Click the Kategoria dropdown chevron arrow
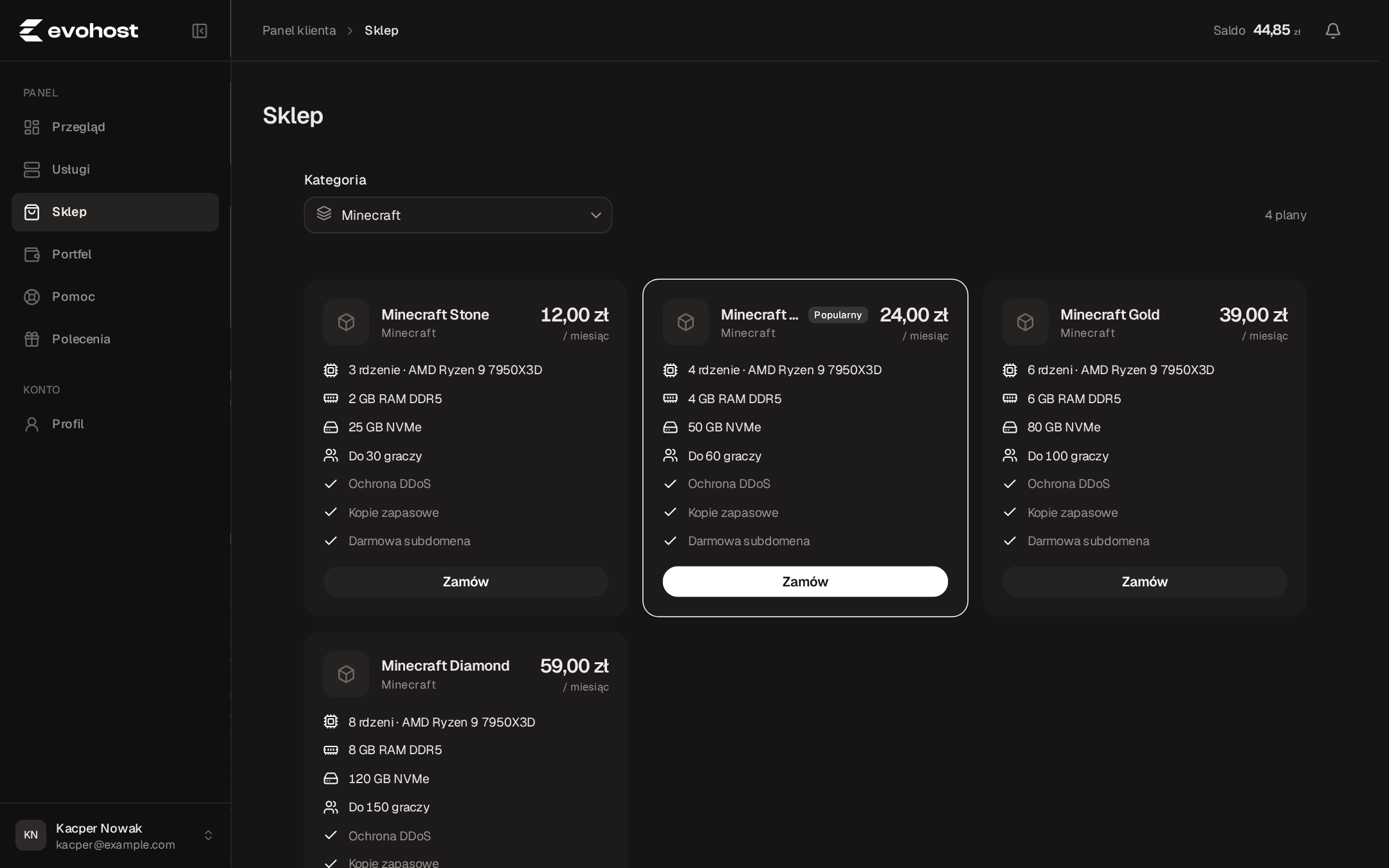The image size is (1389, 868). click(596, 215)
